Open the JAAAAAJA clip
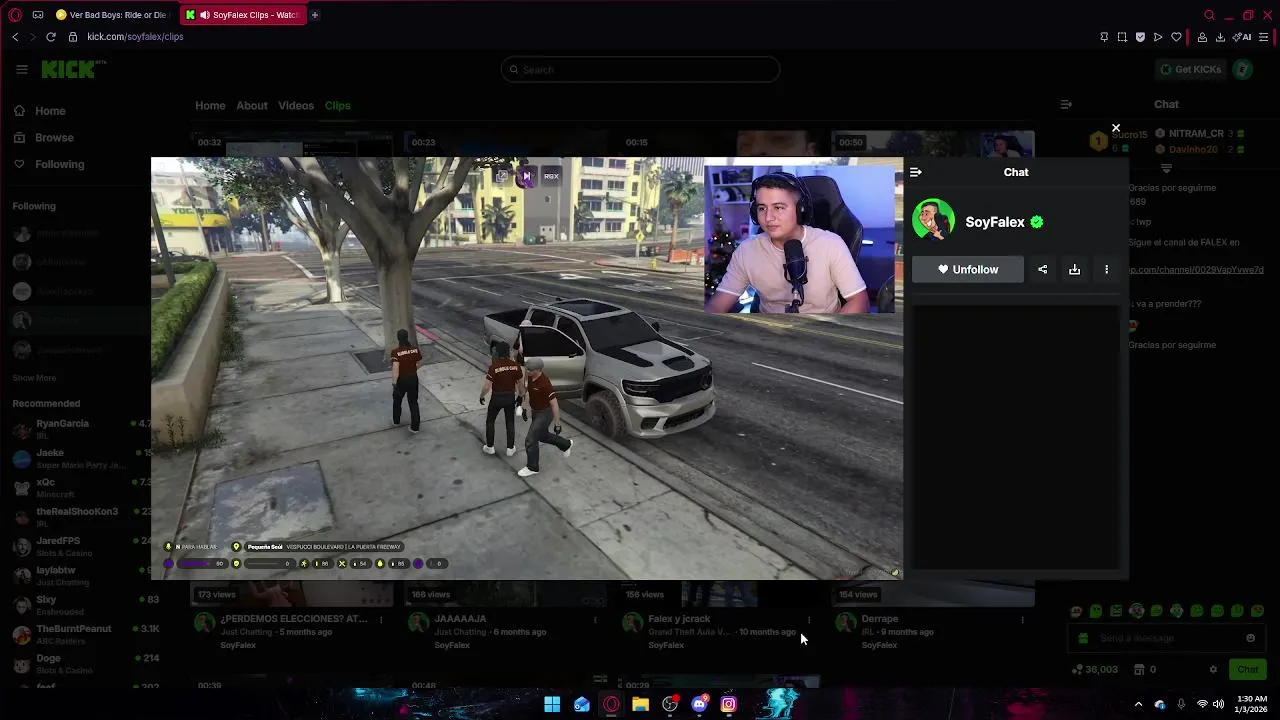The height and width of the screenshot is (720, 1280). pyautogui.click(x=460, y=619)
